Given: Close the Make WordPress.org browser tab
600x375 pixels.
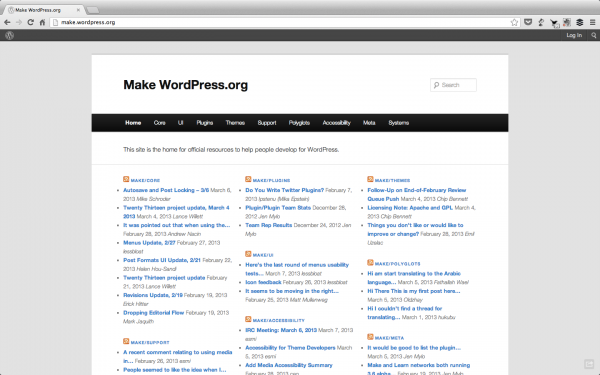Looking at the screenshot, I should (78, 10).
